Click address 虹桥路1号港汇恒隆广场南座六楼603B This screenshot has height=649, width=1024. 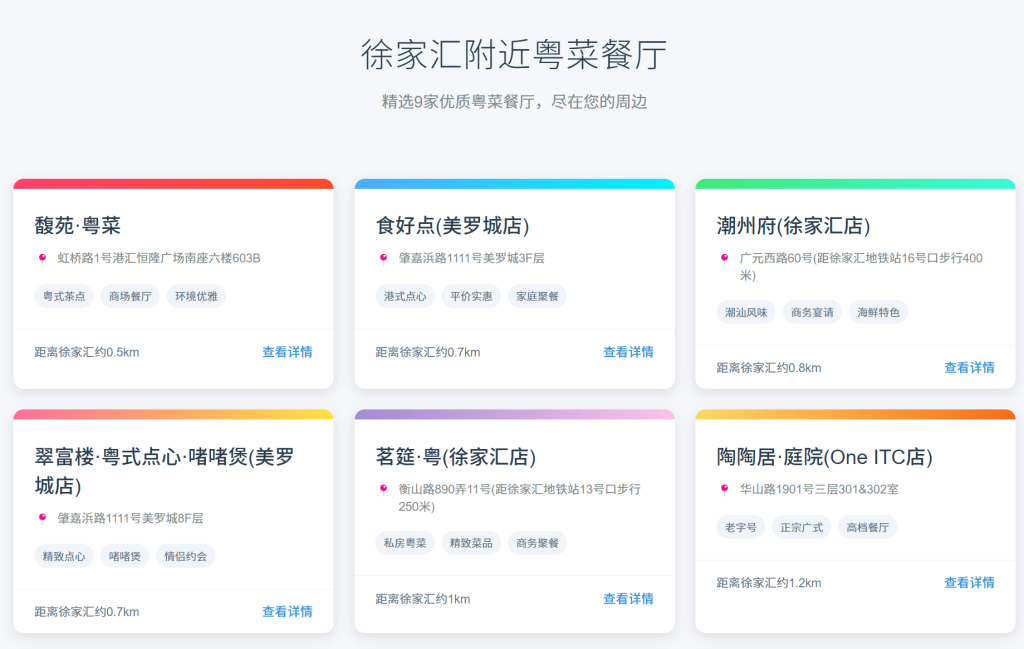[x=159, y=259]
